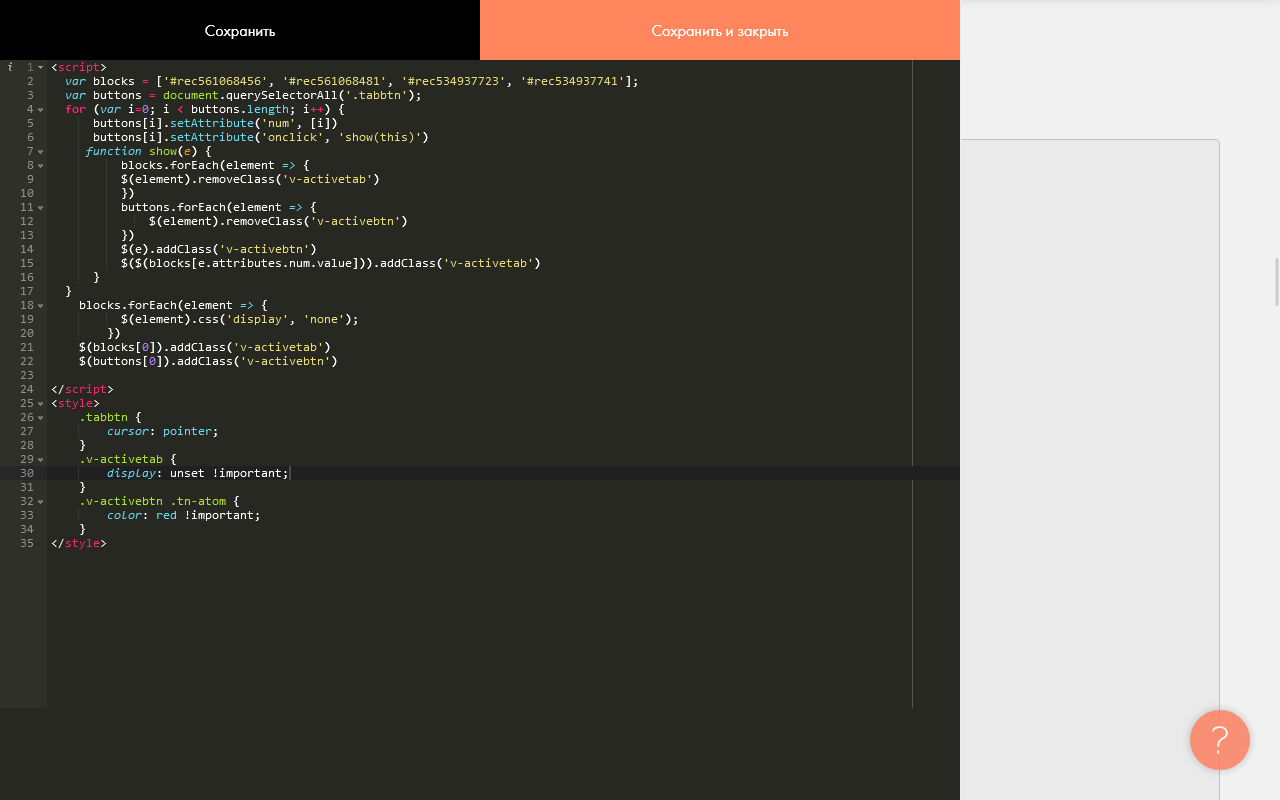Click the info annotation icon on line 1

10,67
